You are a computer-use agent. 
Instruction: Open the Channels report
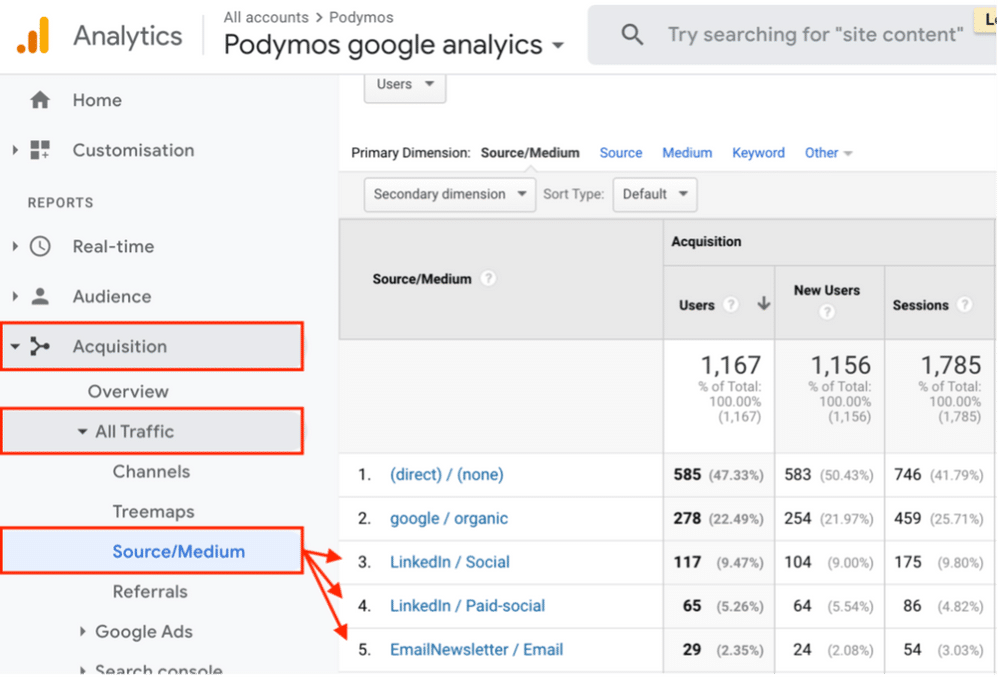(151, 472)
